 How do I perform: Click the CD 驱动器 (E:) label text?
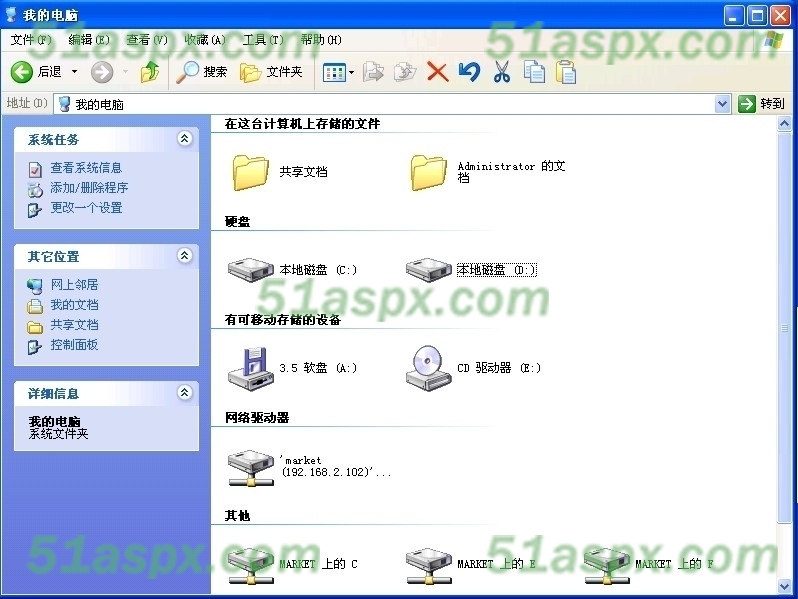499,368
